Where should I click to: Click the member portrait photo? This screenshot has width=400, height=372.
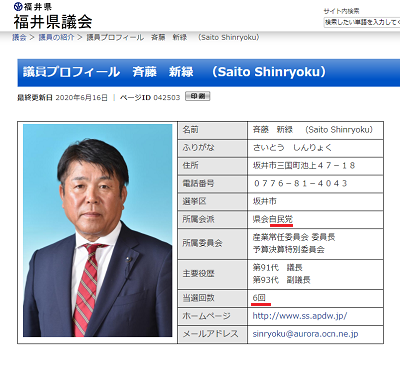97,230
